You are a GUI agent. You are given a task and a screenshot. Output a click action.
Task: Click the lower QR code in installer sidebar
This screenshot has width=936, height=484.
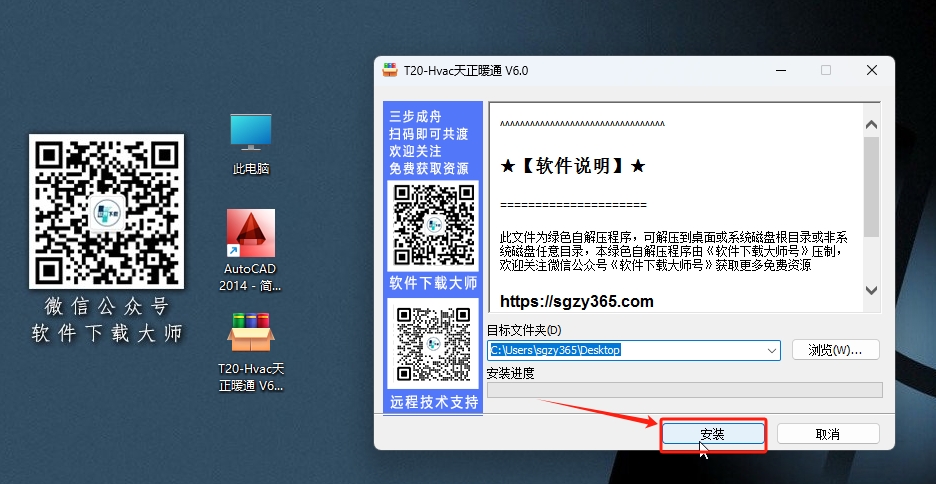(x=434, y=344)
